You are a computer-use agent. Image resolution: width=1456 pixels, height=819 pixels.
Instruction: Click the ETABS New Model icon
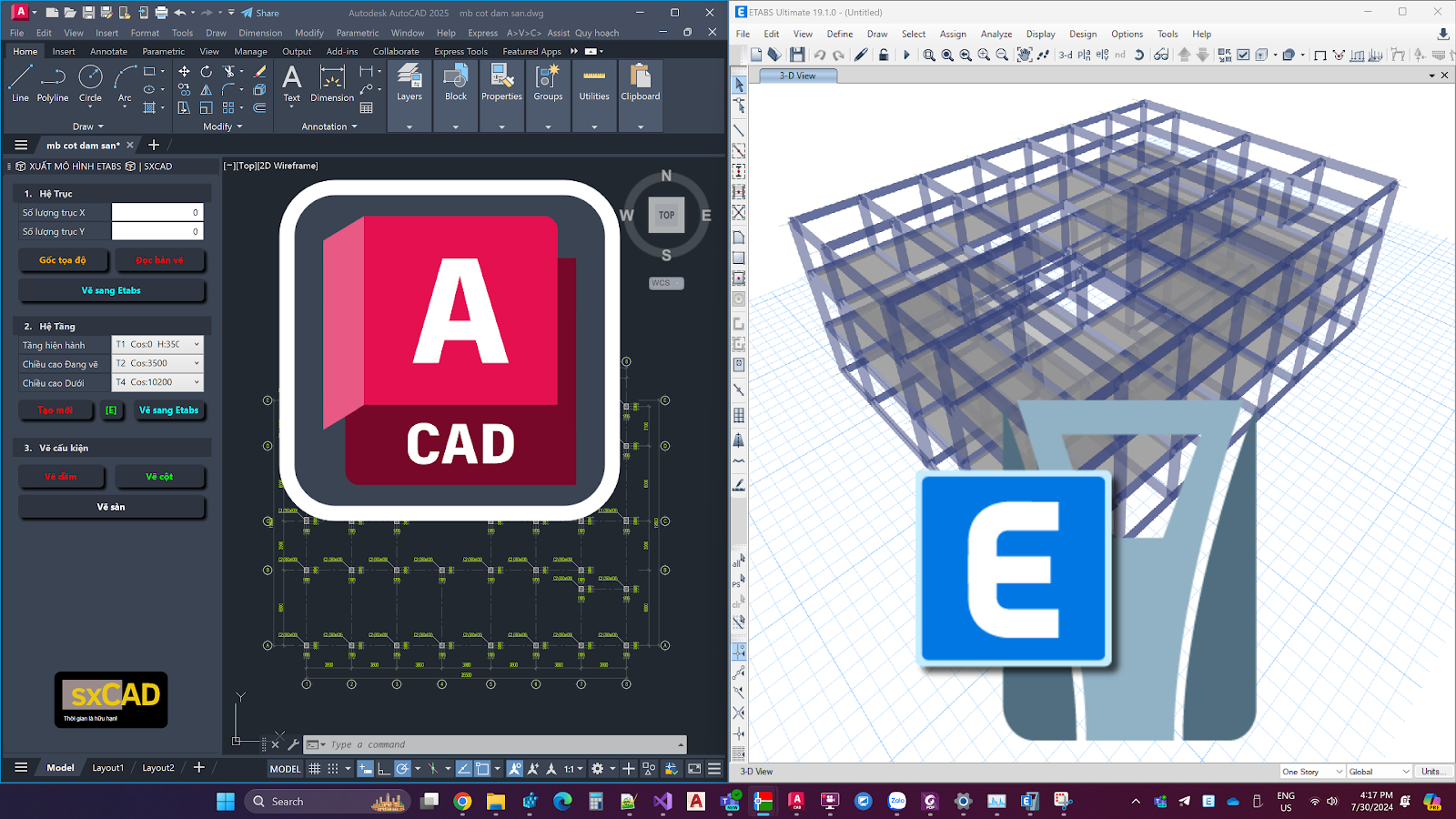coord(755,55)
